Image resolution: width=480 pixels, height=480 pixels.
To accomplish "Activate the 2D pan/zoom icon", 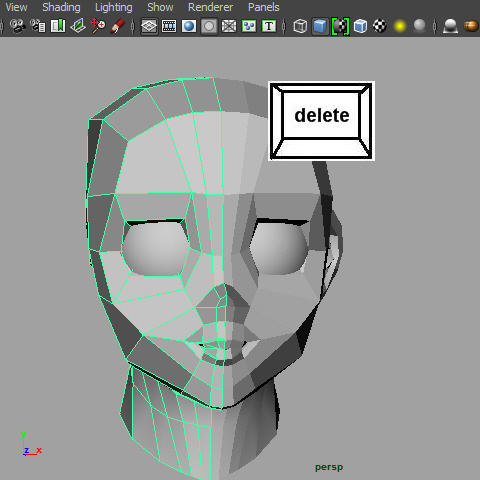I will 98,26.
